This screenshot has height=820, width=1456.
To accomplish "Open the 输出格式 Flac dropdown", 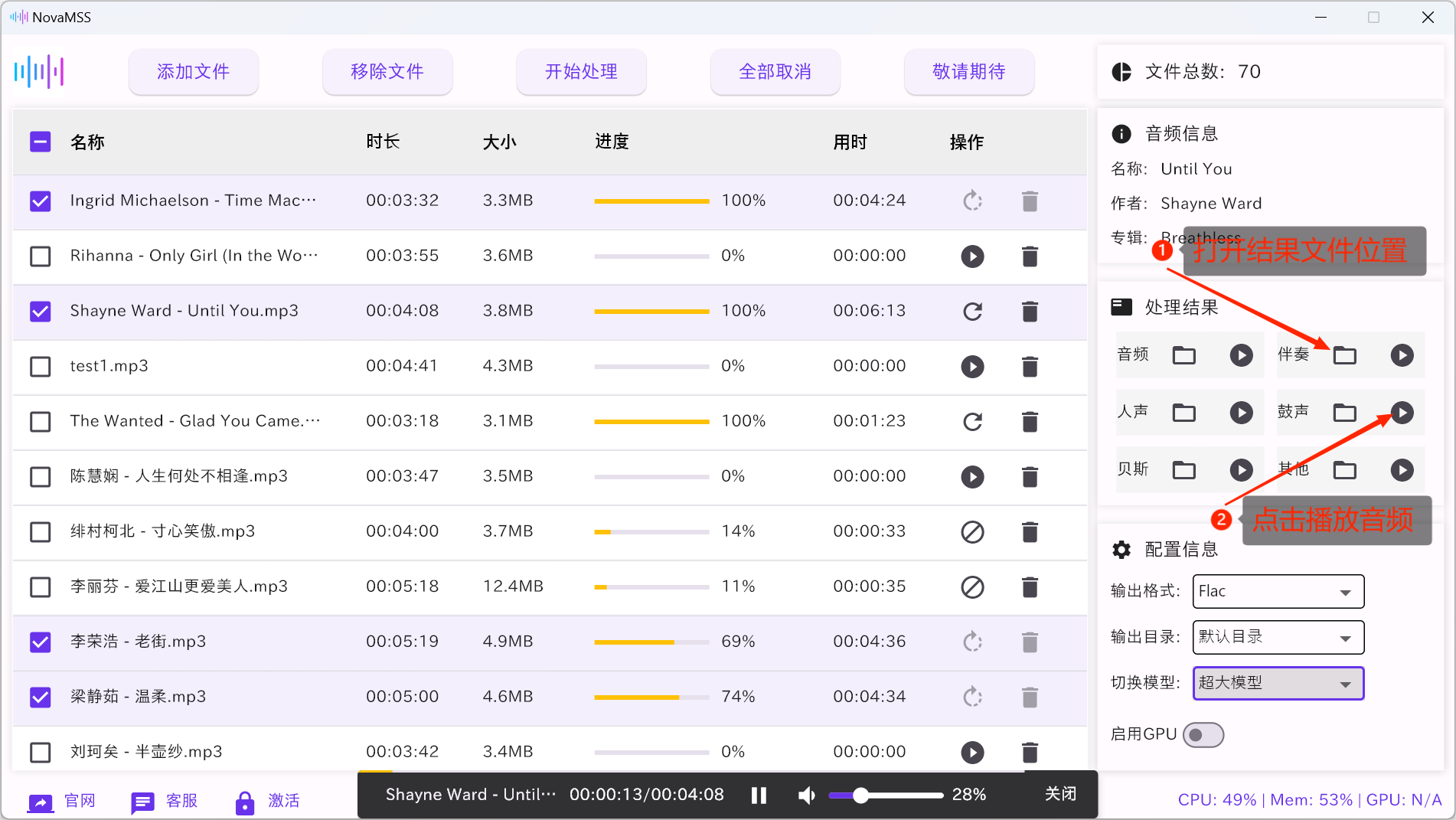I will (1278, 591).
